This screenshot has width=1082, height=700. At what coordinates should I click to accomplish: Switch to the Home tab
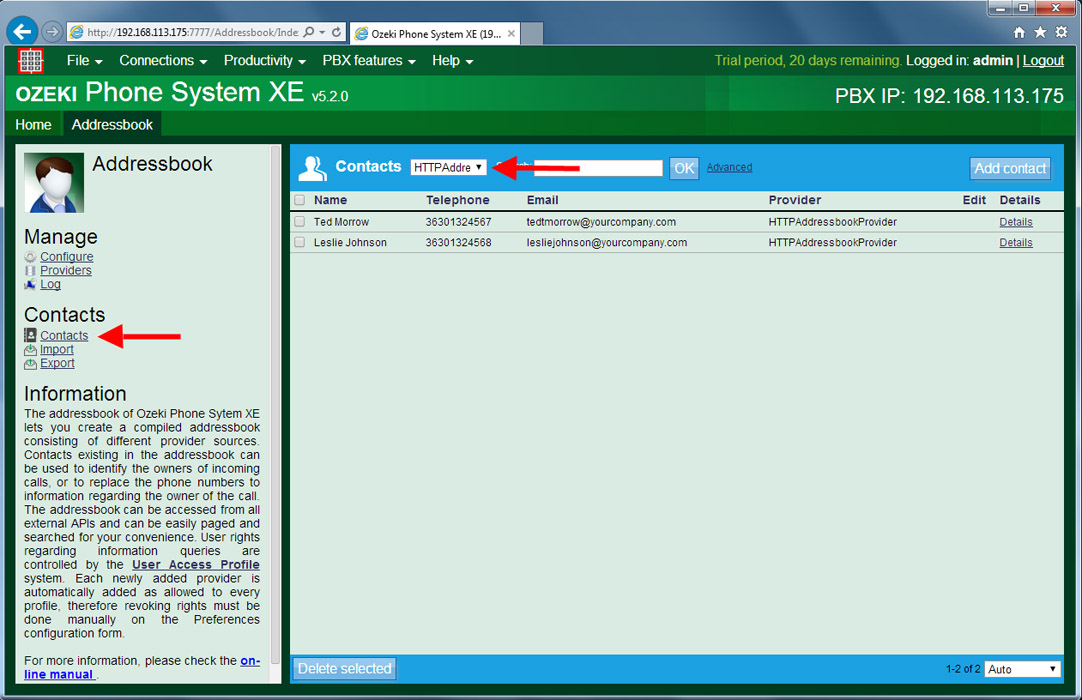[33, 125]
